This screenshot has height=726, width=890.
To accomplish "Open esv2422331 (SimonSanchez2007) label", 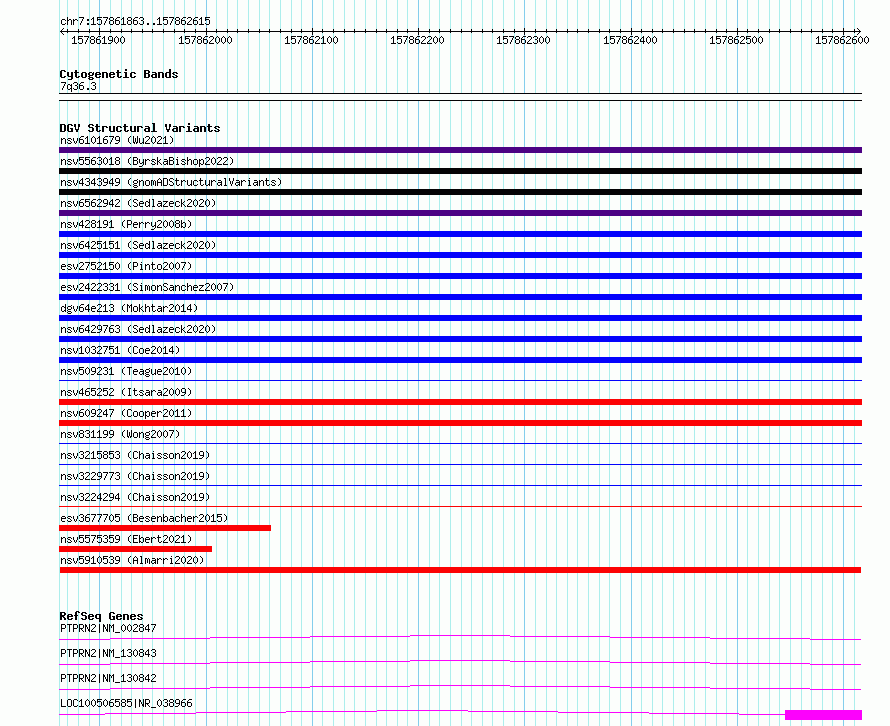I will click(147, 287).
